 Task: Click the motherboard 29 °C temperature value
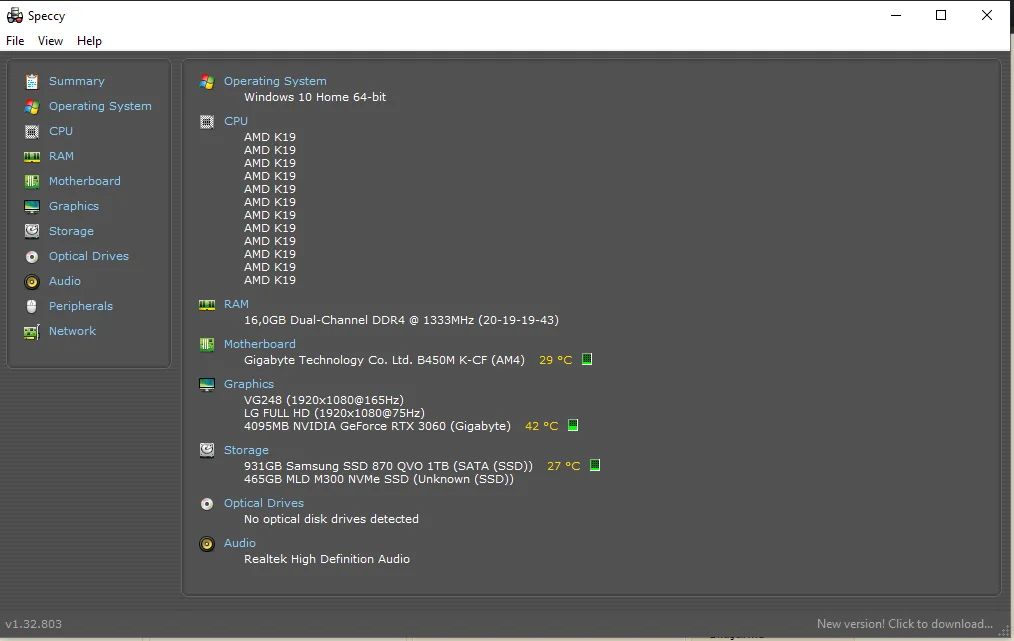[x=556, y=360]
